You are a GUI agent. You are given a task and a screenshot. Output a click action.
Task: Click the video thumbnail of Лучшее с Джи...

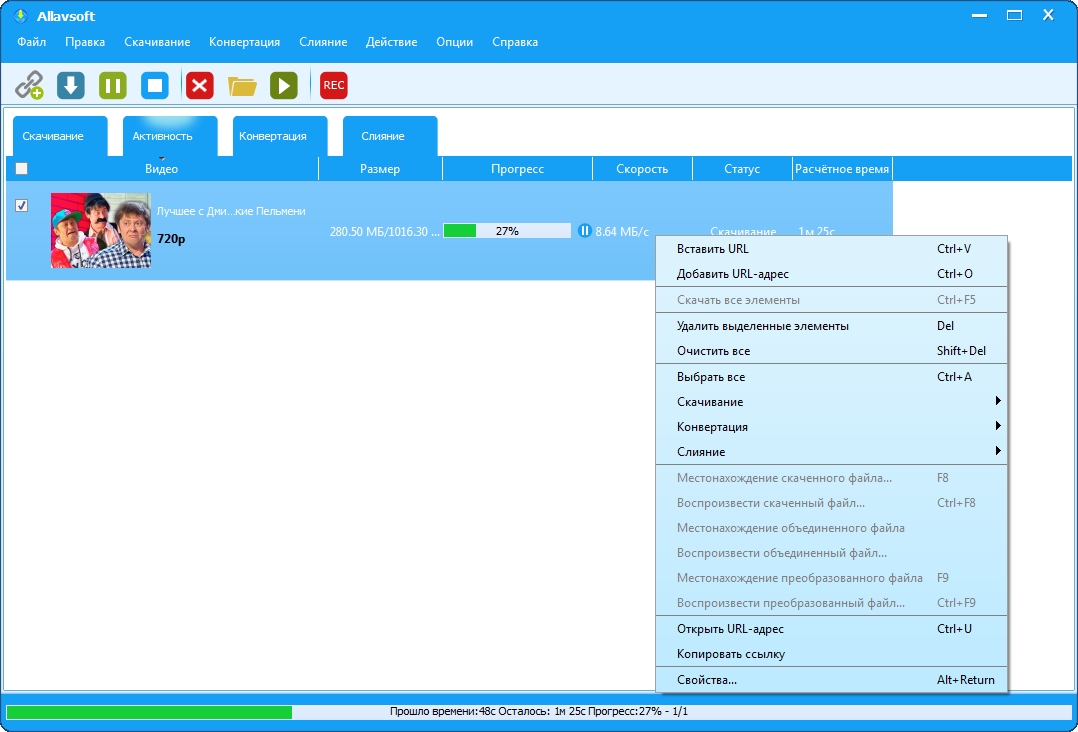(x=100, y=230)
